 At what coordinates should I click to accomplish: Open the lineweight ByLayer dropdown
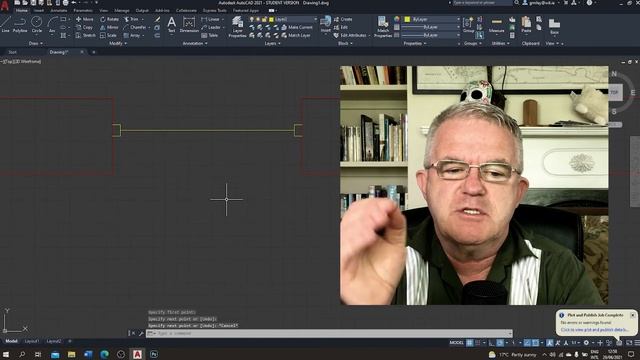pos(431,27)
